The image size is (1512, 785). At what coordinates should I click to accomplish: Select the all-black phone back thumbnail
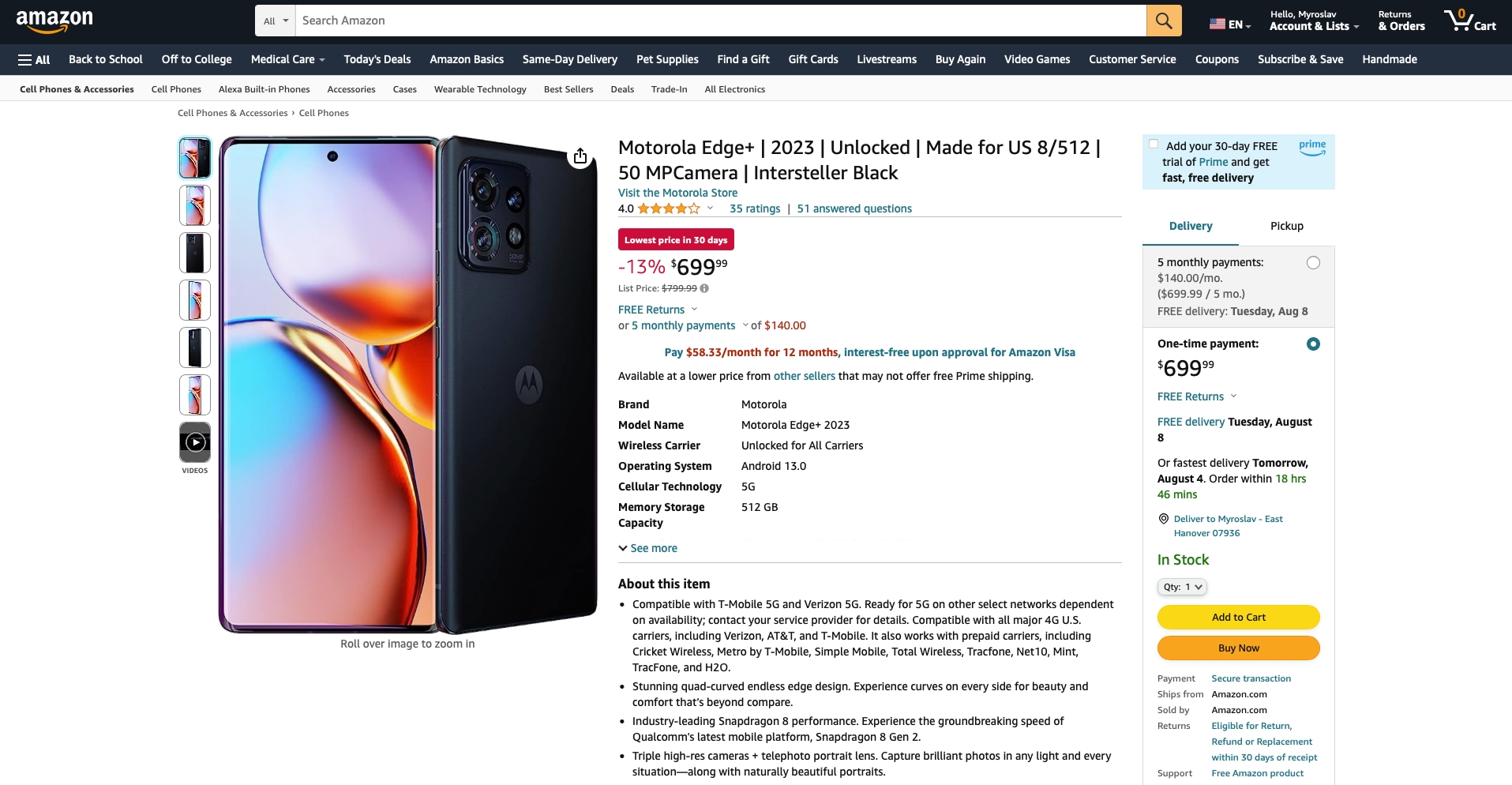pos(195,253)
